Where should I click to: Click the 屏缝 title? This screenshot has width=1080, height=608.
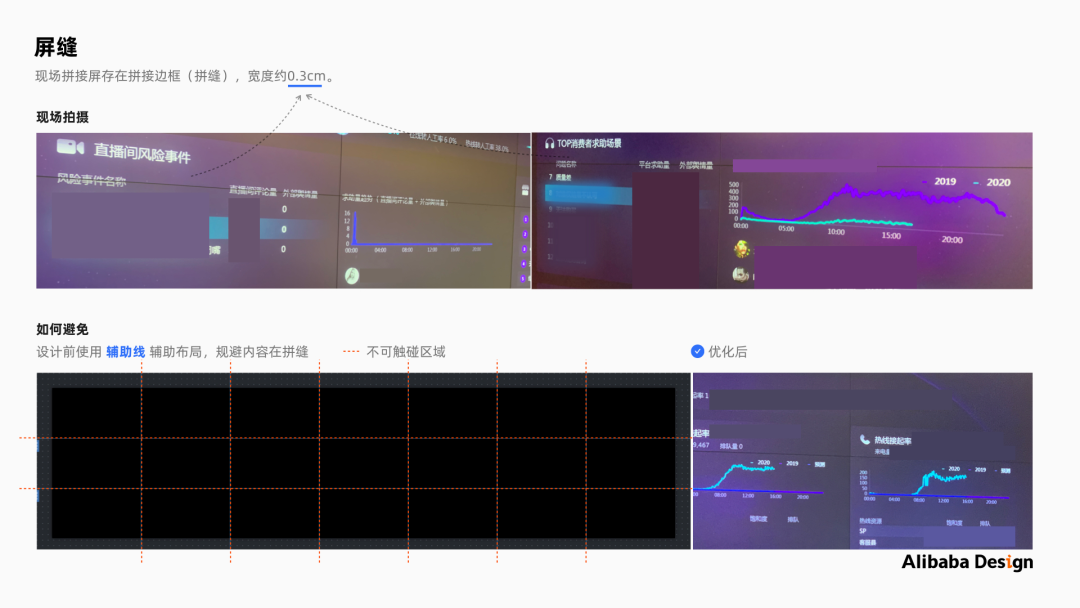tap(56, 47)
